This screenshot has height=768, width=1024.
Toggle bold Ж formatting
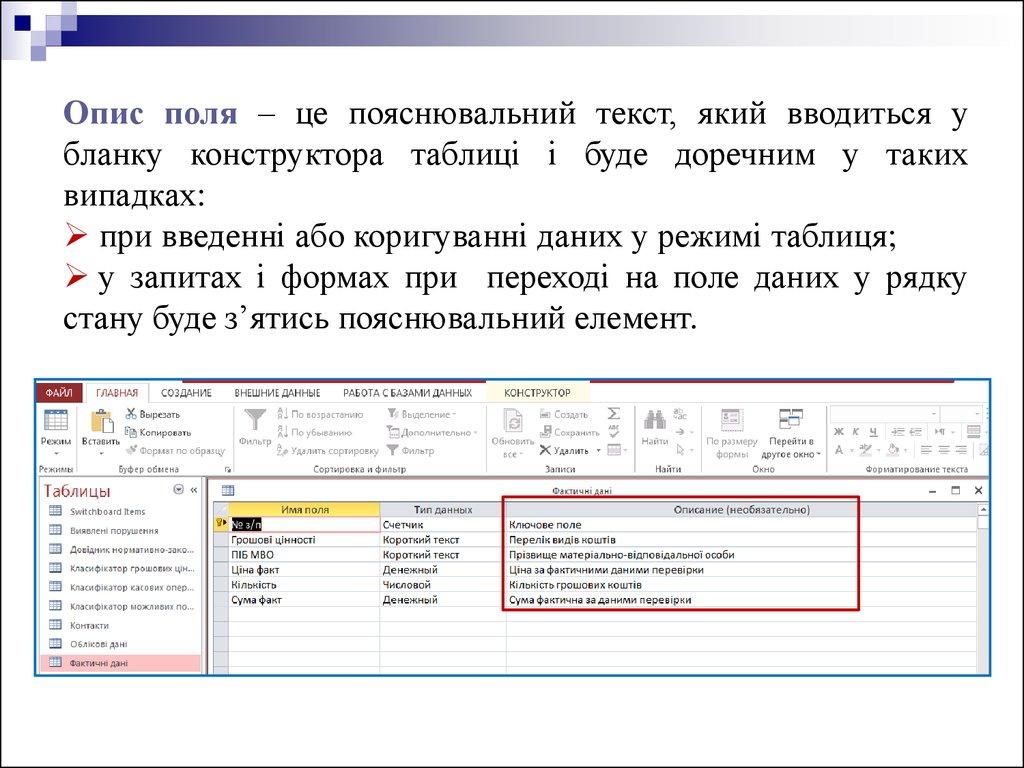pyautogui.click(x=839, y=432)
